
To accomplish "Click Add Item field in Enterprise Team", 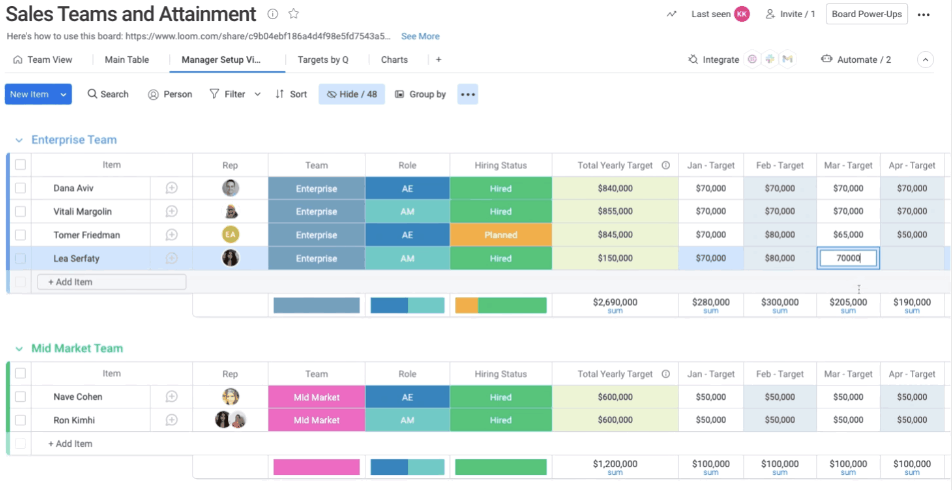I will point(112,282).
